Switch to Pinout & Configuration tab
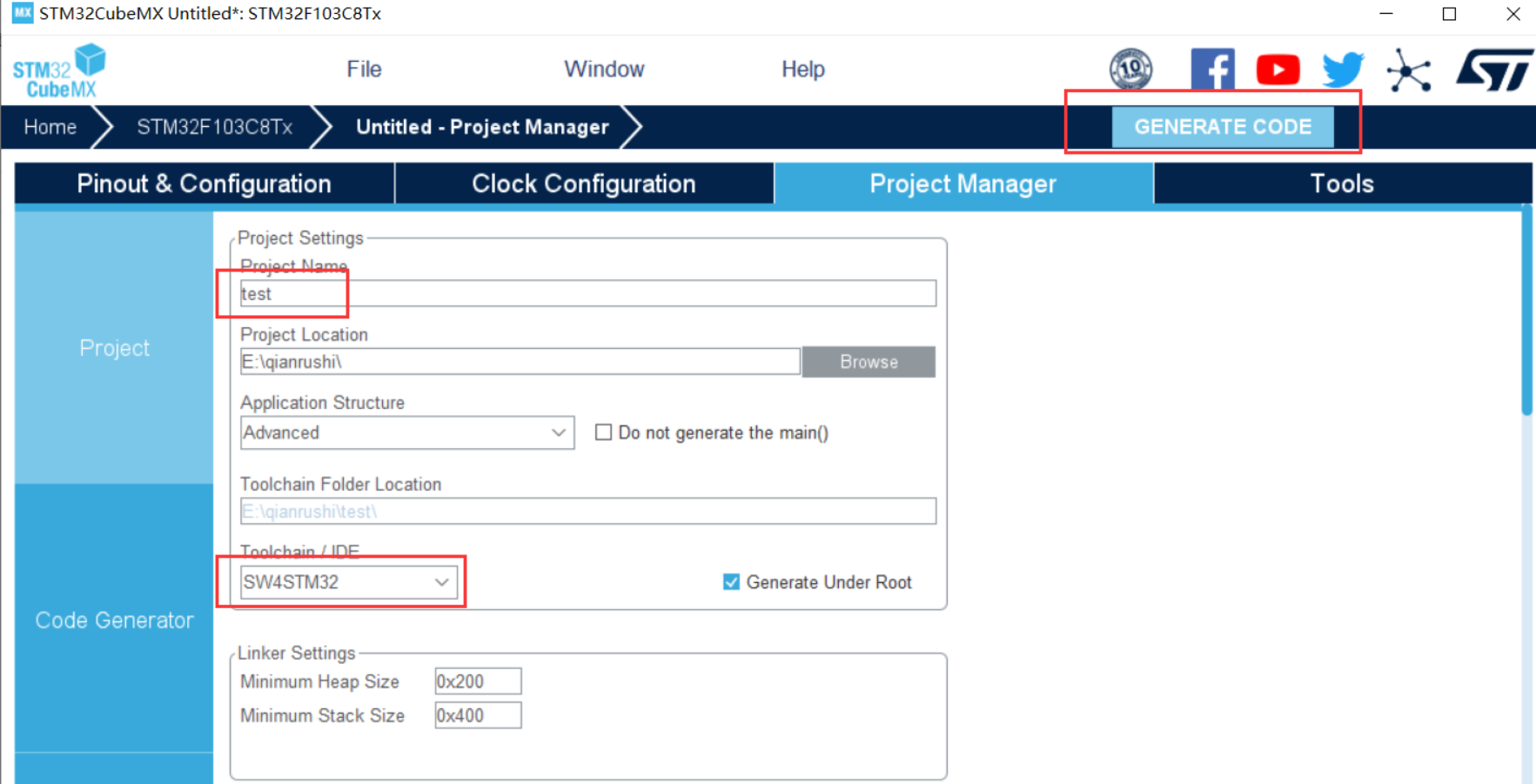1536x784 pixels. (x=205, y=184)
